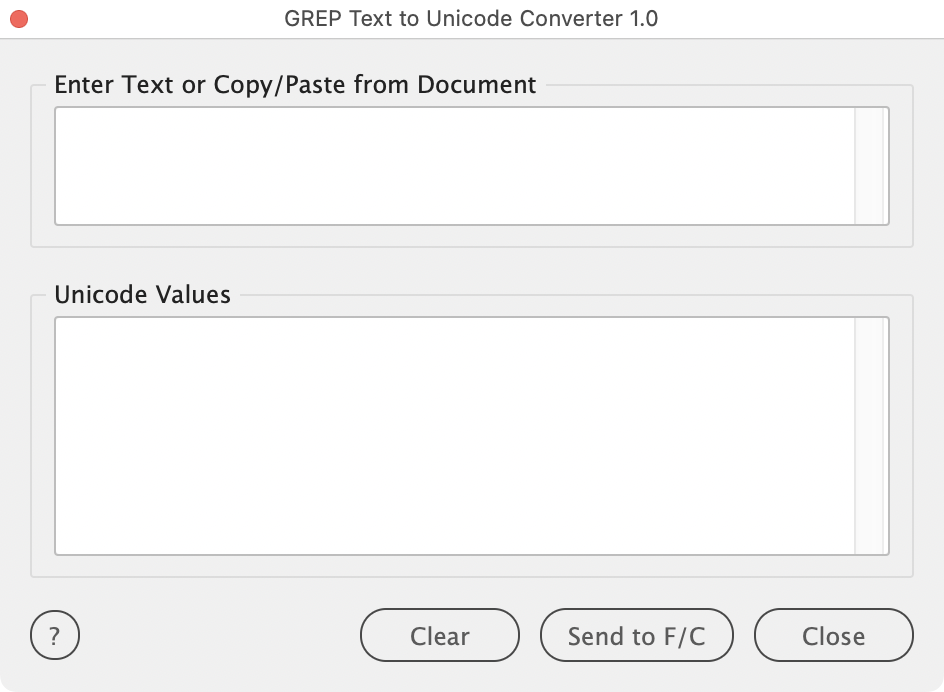Click the round ? help icon

pos(55,635)
